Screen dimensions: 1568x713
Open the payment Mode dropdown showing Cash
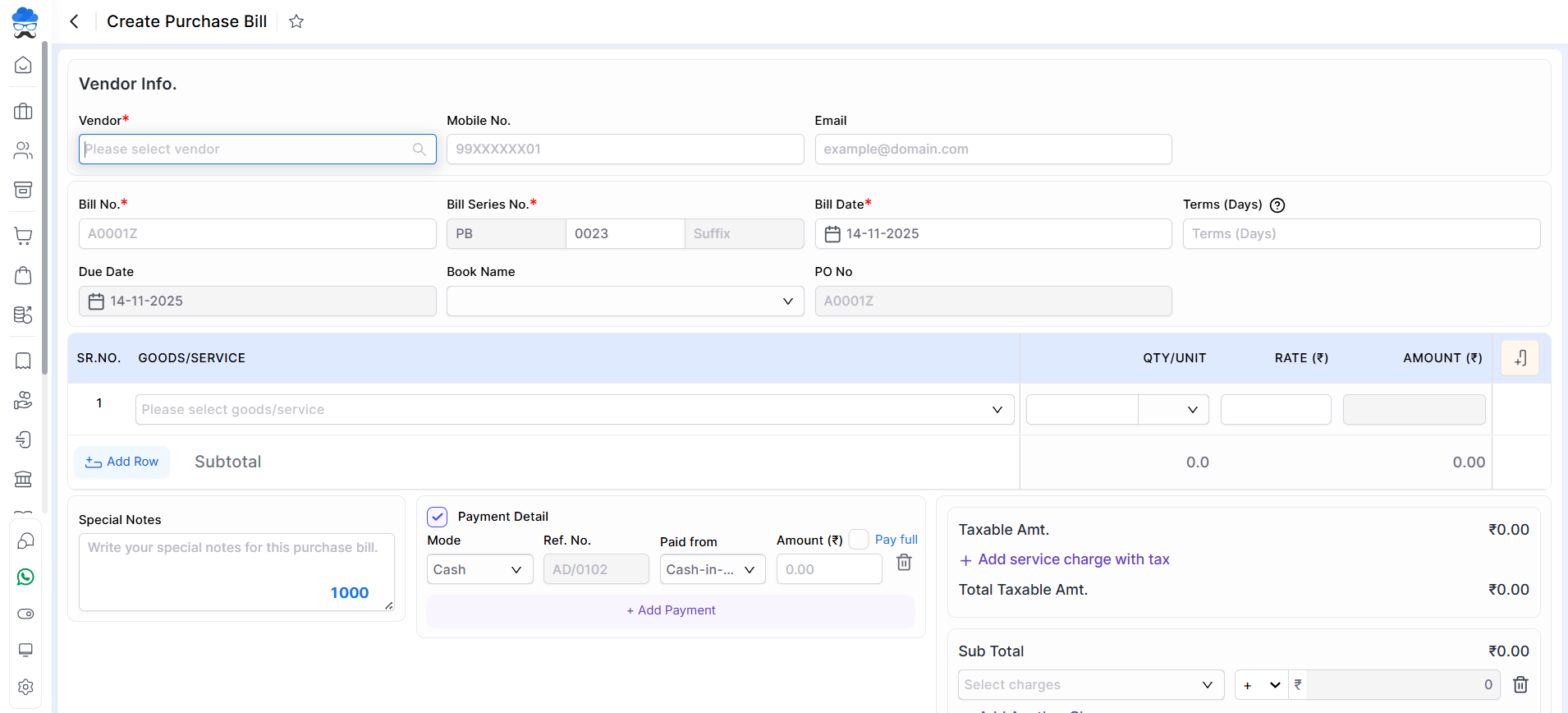click(x=479, y=569)
